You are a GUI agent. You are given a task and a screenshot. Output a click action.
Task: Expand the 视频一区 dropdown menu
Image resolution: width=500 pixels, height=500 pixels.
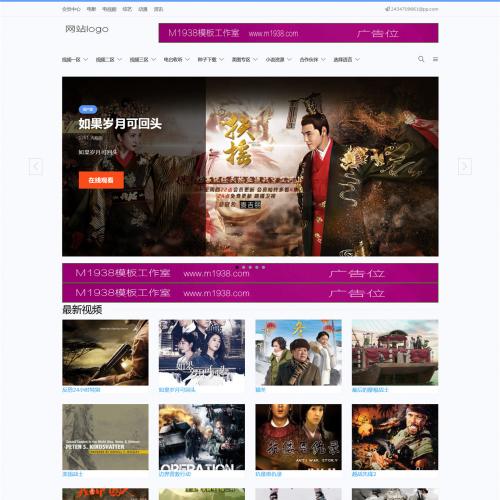click(x=75, y=60)
